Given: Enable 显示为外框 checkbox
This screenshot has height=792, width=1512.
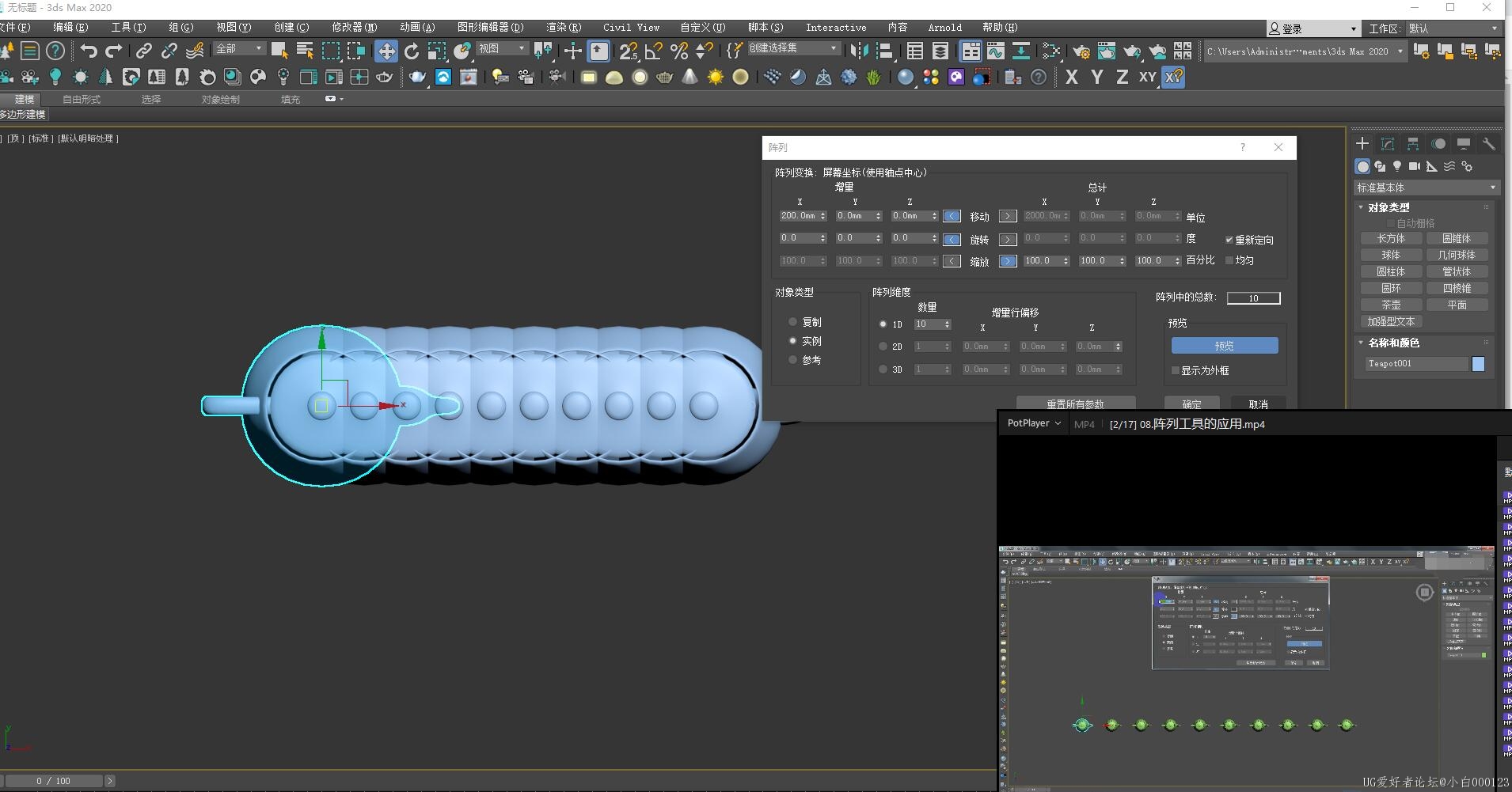Looking at the screenshot, I should tap(1176, 370).
